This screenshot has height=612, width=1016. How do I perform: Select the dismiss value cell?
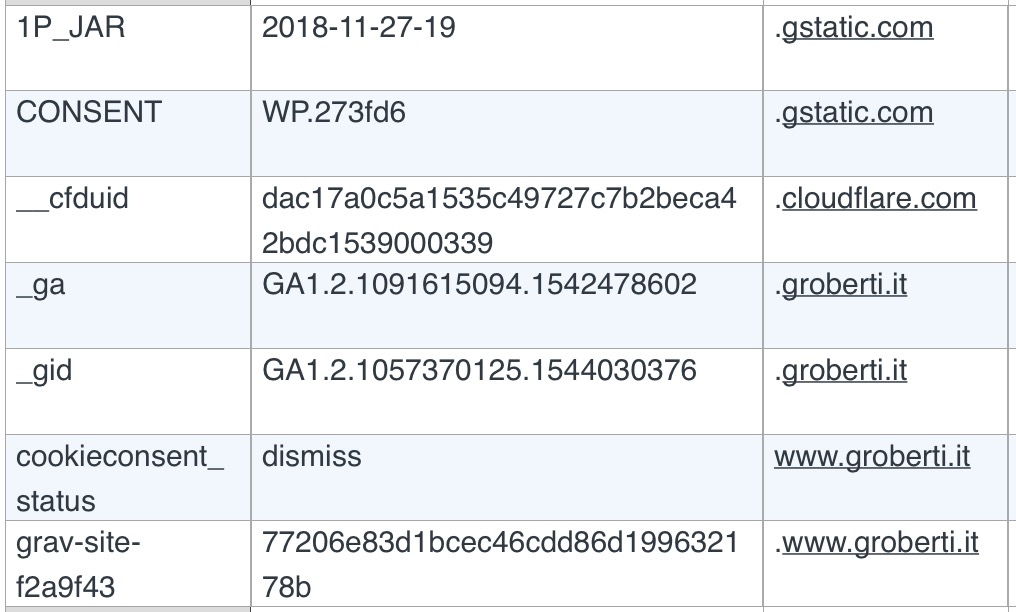coord(507,477)
